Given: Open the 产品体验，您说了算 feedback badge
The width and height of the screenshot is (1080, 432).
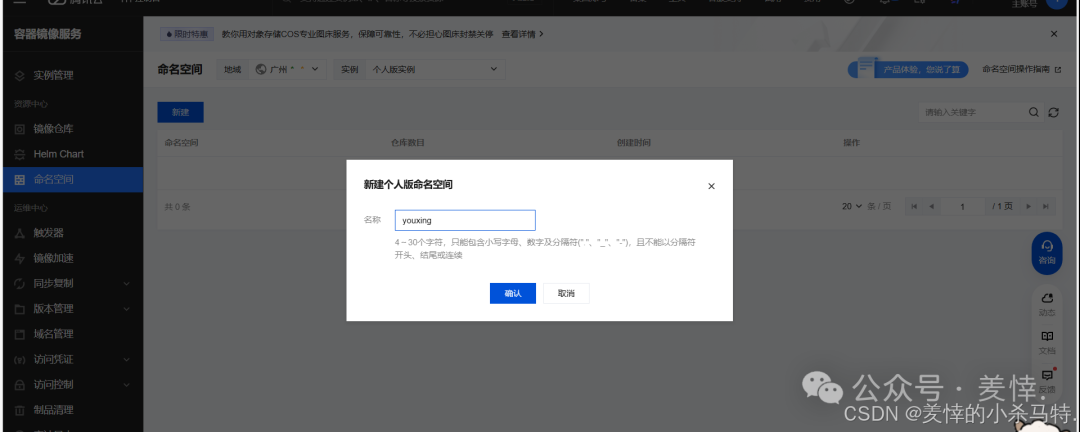Looking at the screenshot, I should point(908,70).
